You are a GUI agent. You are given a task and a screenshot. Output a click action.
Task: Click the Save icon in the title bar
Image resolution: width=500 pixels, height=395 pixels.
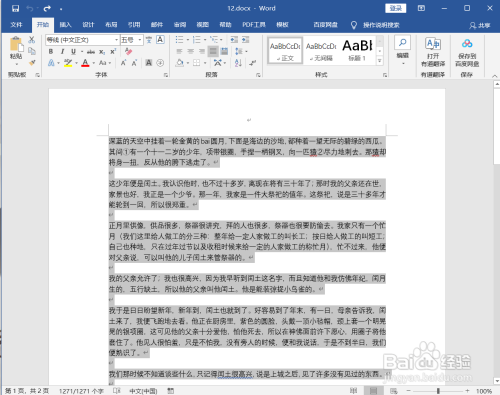(15, 8)
